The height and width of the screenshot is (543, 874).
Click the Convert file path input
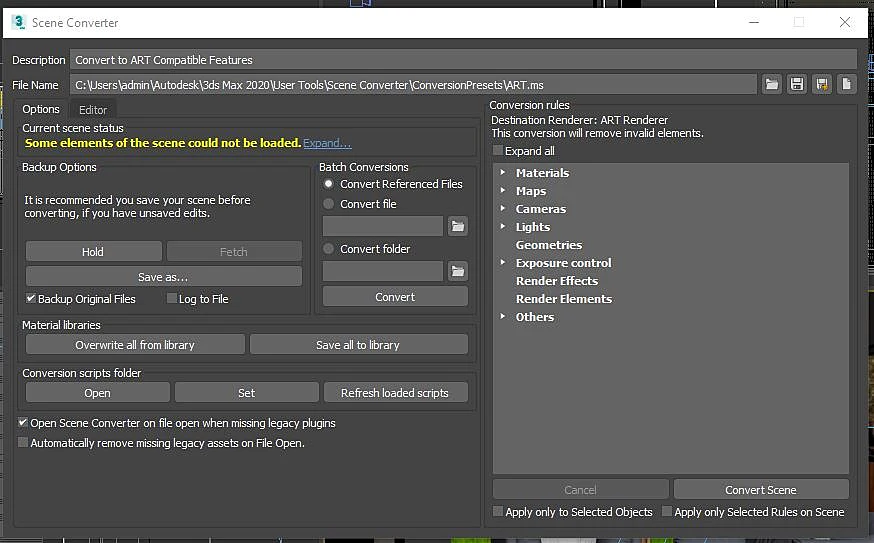click(382, 226)
